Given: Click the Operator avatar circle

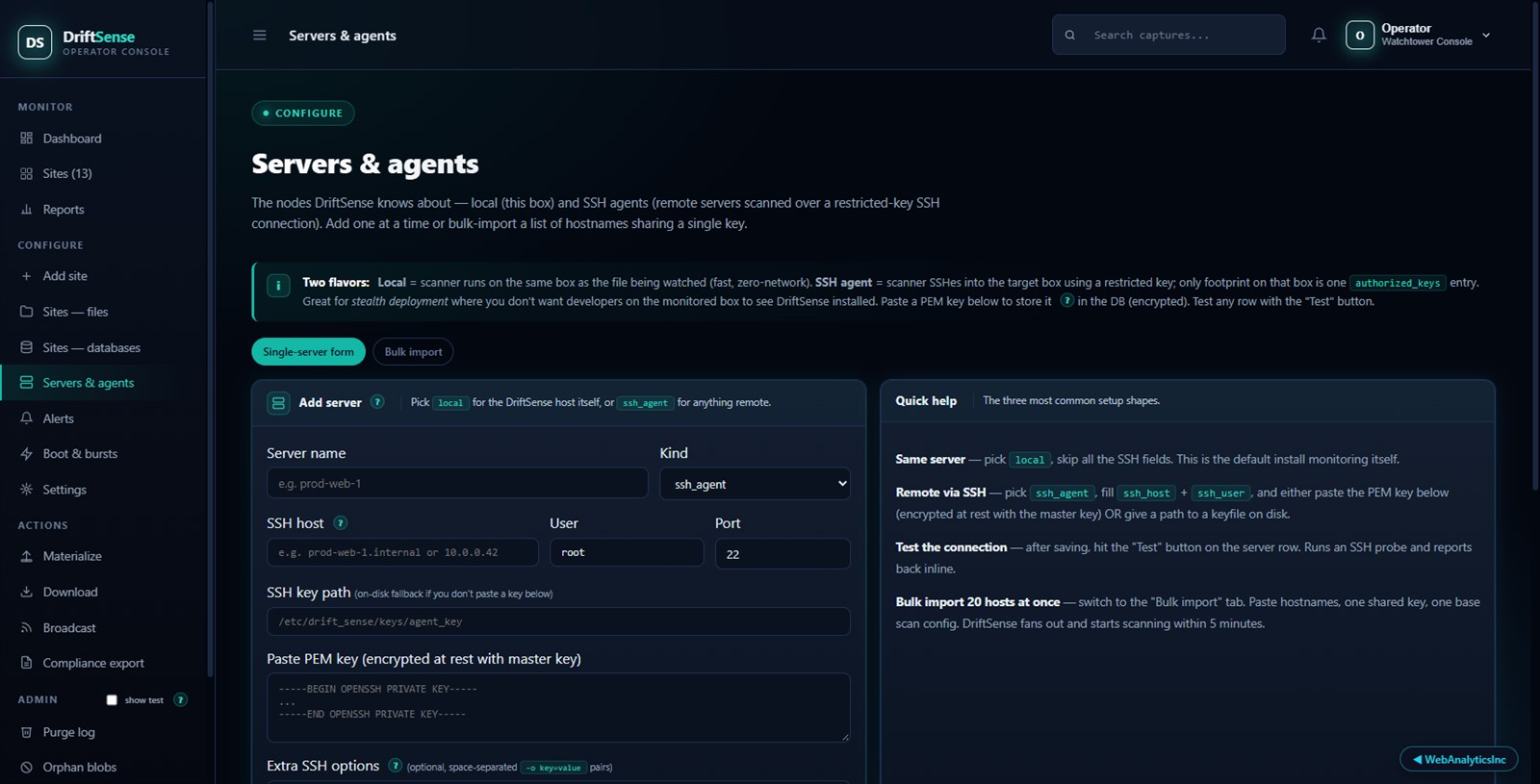Looking at the screenshot, I should 1359,35.
